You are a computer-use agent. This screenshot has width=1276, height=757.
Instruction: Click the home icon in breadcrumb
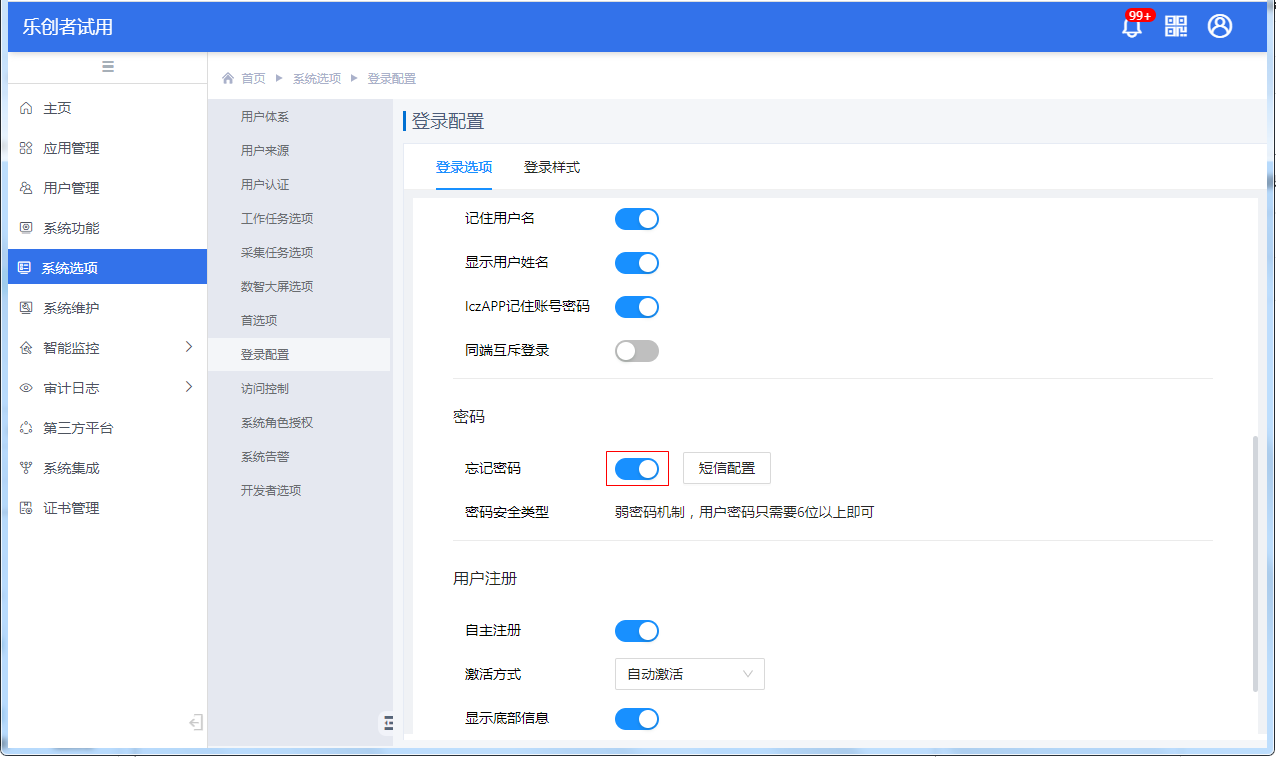[x=228, y=79]
